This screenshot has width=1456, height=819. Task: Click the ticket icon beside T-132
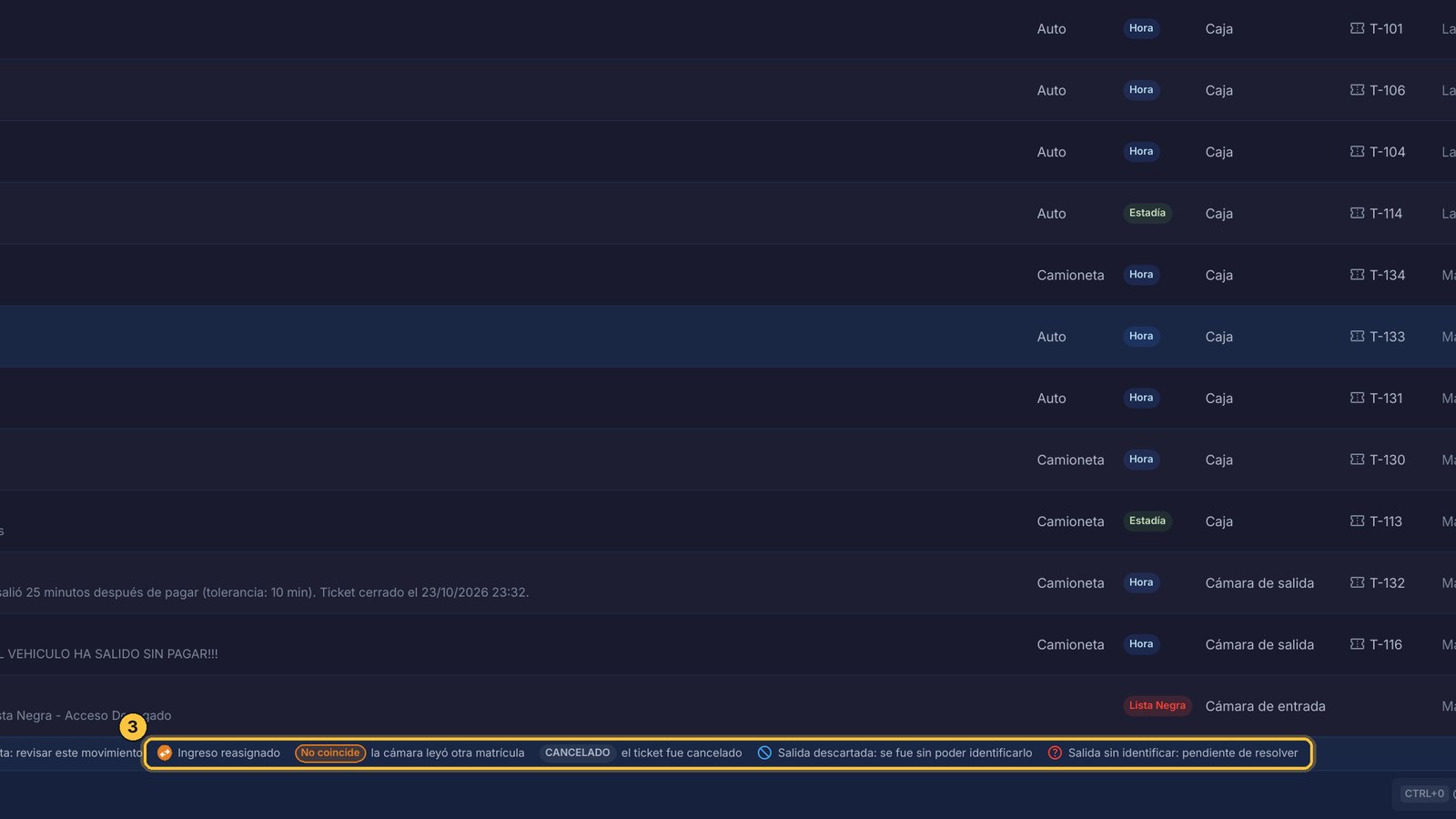pos(1357,582)
